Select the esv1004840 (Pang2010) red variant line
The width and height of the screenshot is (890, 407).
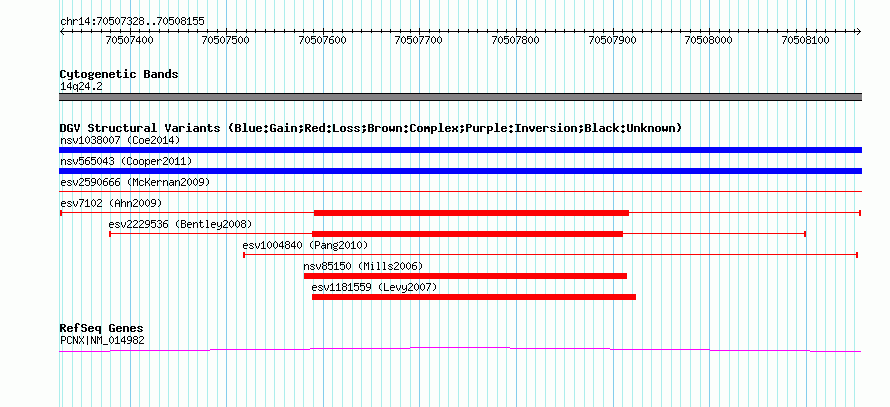point(550,255)
